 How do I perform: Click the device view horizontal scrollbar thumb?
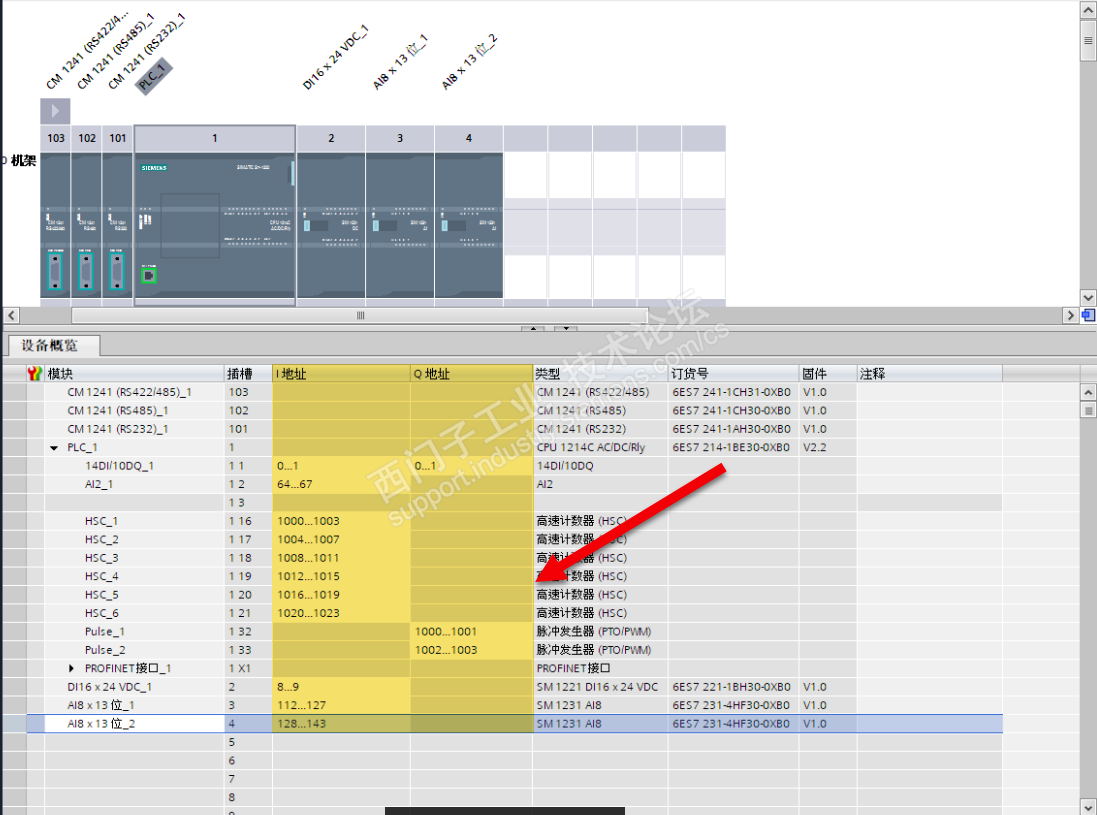tap(360, 316)
